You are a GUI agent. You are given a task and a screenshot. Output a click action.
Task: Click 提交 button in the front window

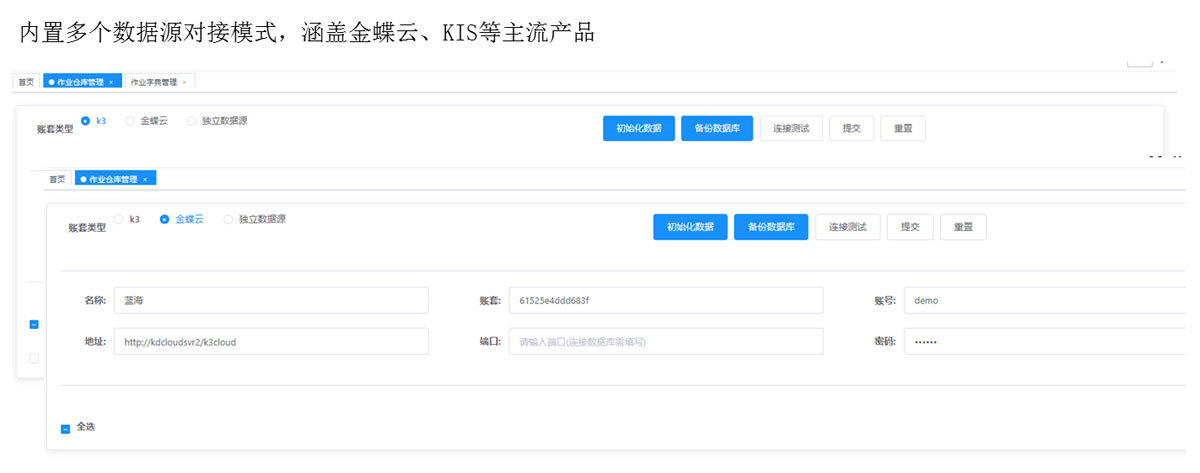pyautogui.click(x=910, y=227)
